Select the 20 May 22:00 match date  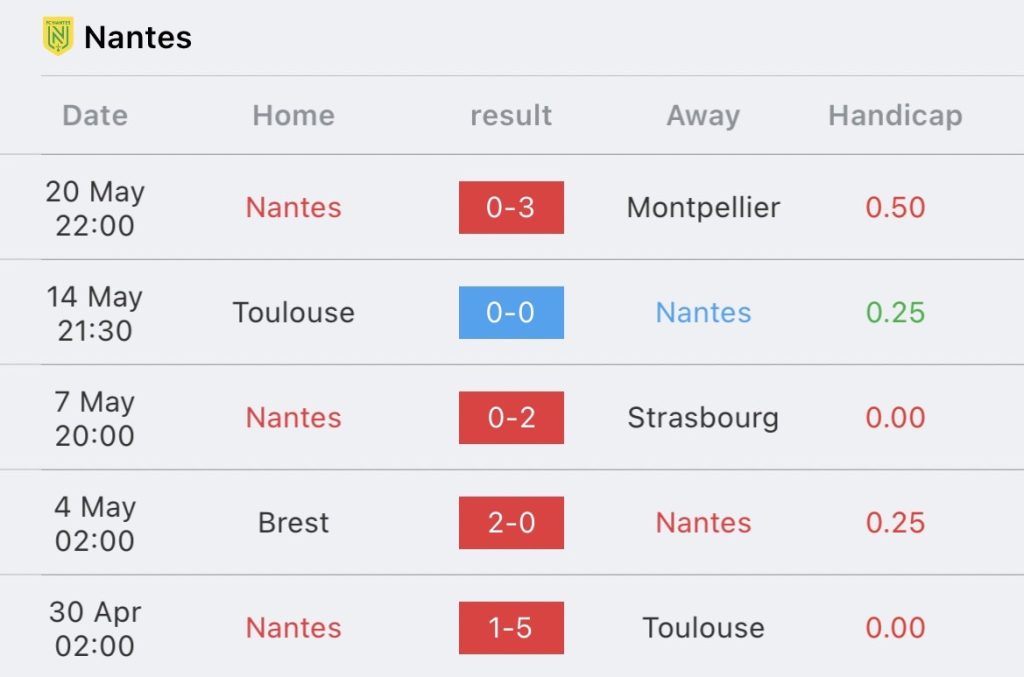[x=95, y=208]
